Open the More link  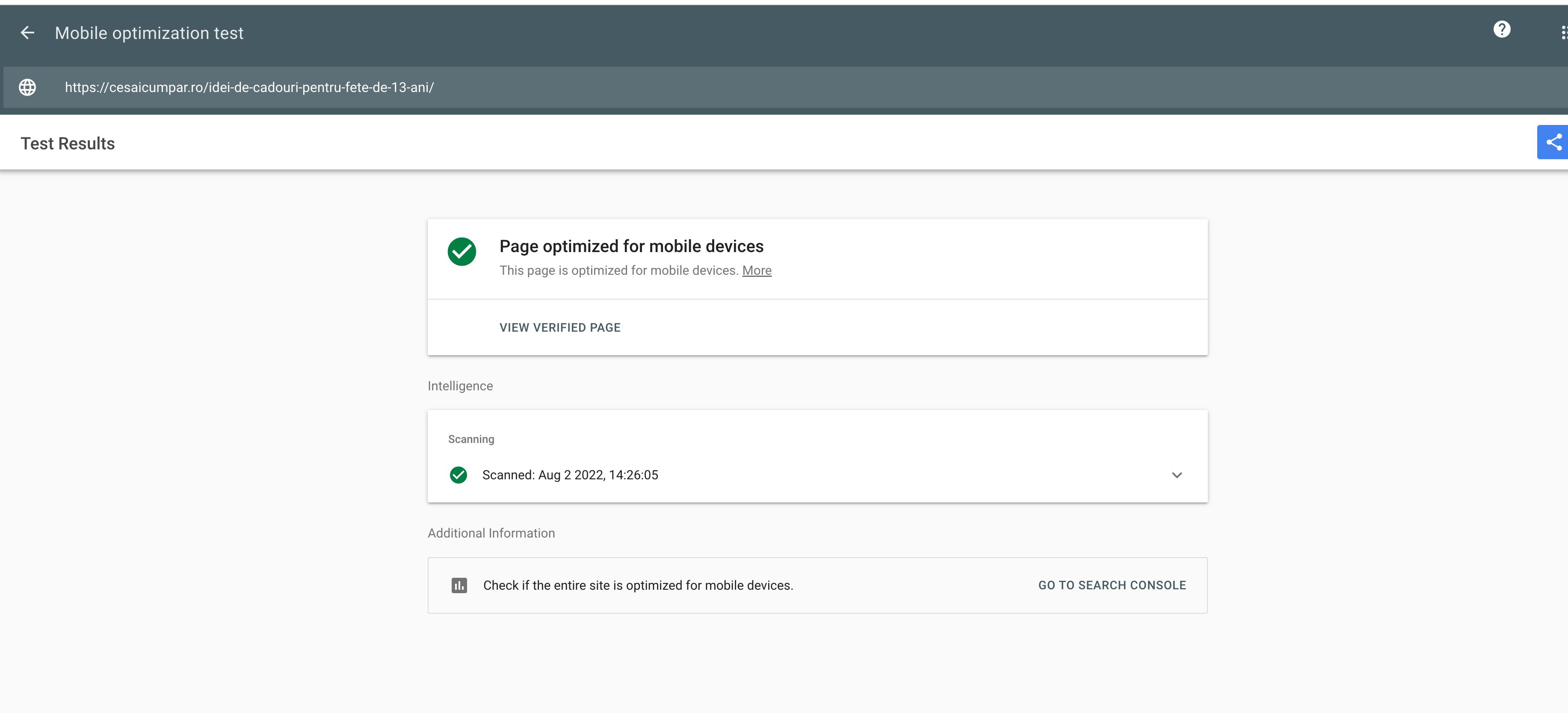click(757, 270)
